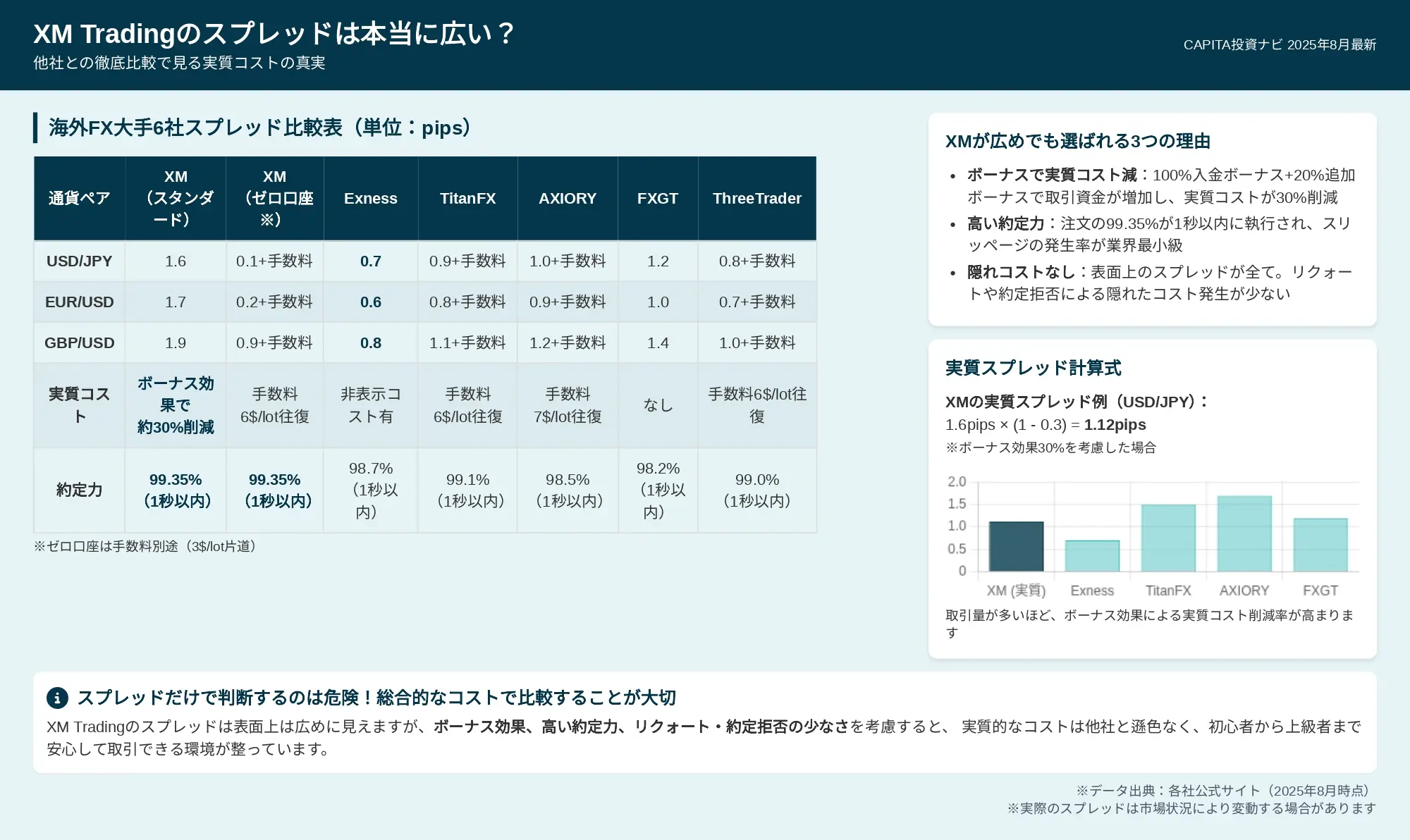This screenshot has height=840, width=1410.
Task: Click the XM（スタンダード） column header
Action: point(176,198)
